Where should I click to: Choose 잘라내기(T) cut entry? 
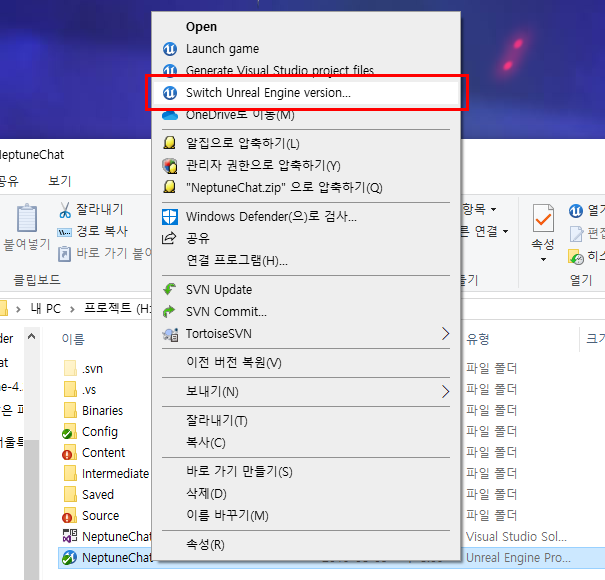point(217,420)
